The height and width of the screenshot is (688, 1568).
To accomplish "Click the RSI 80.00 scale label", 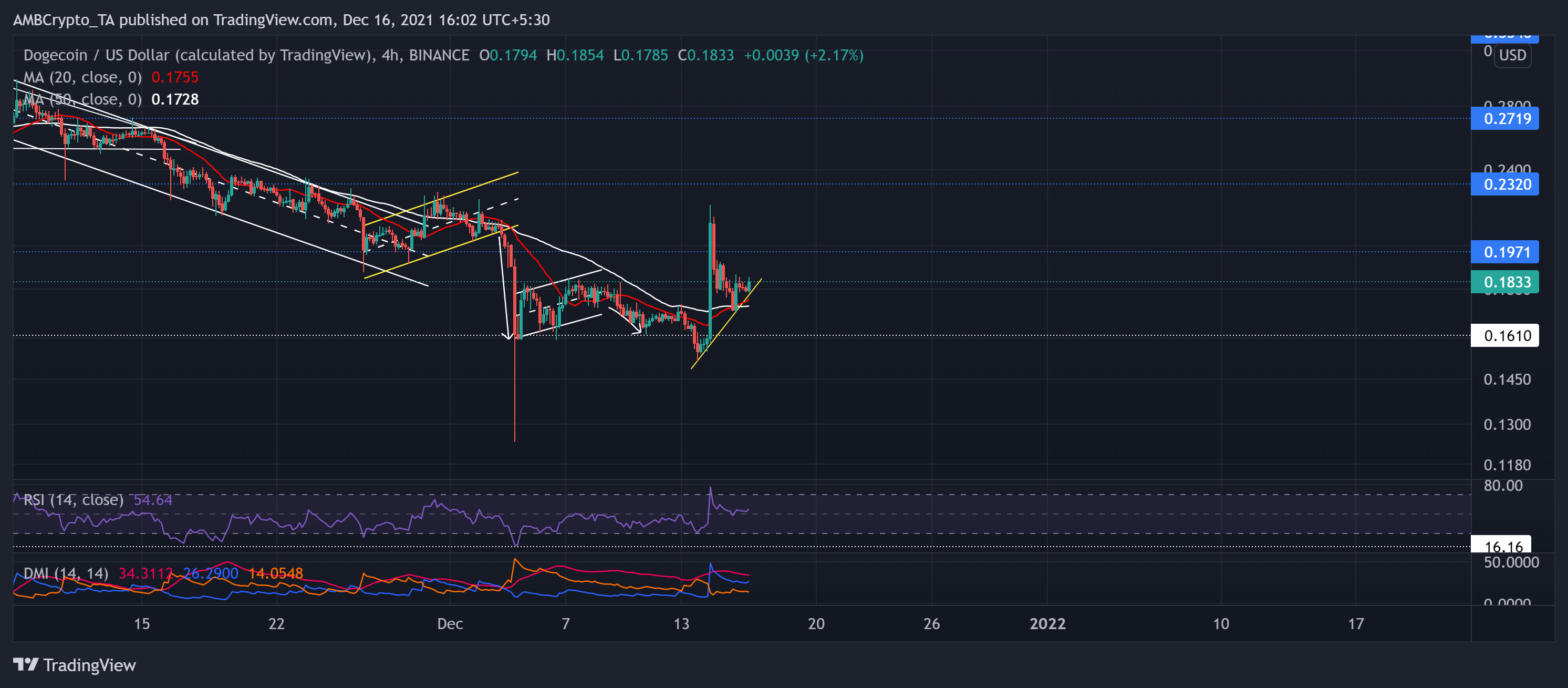I will pos(1503,486).
